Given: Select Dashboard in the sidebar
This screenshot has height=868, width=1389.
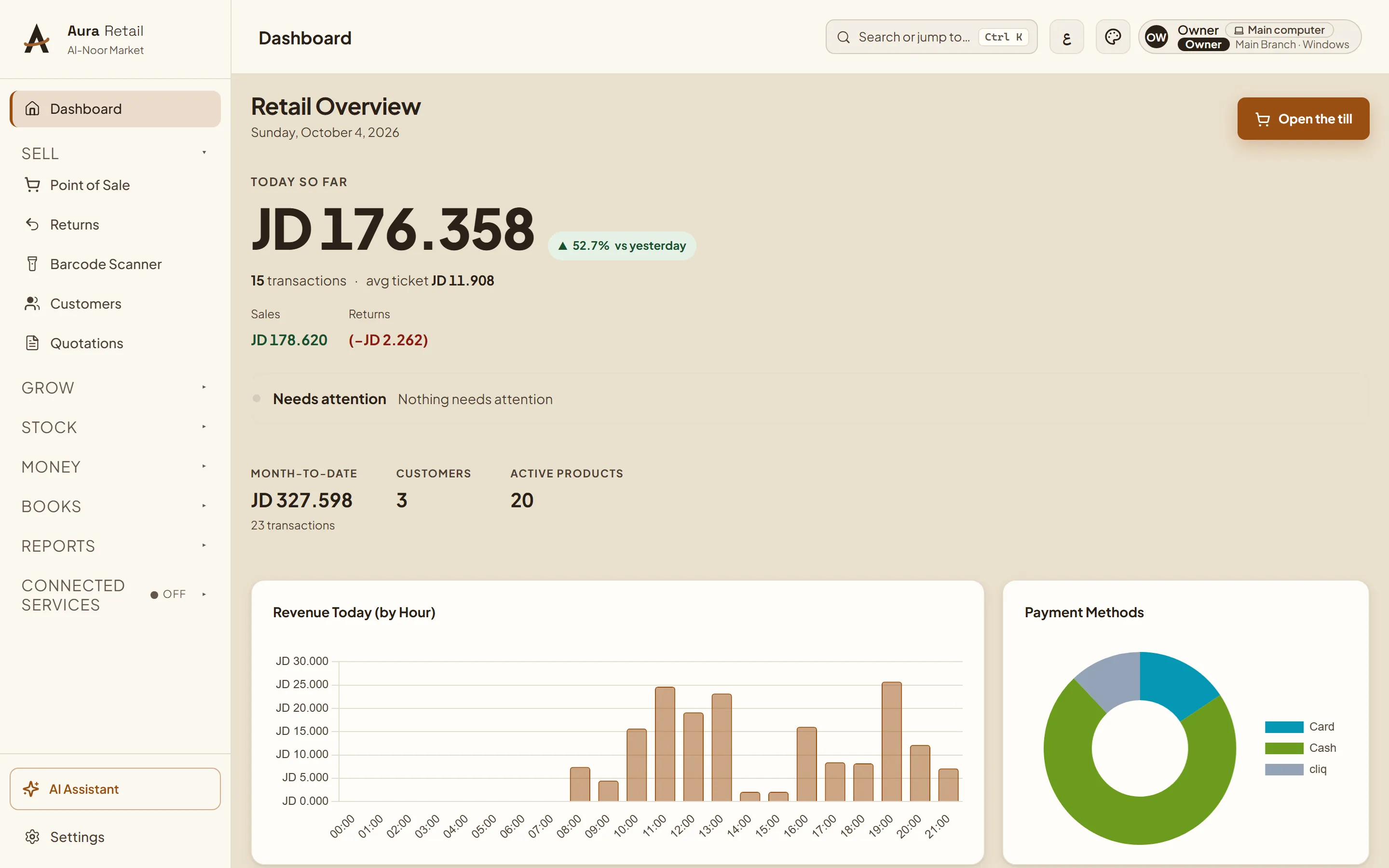Looking at the screenshot, I should (115, 108).
